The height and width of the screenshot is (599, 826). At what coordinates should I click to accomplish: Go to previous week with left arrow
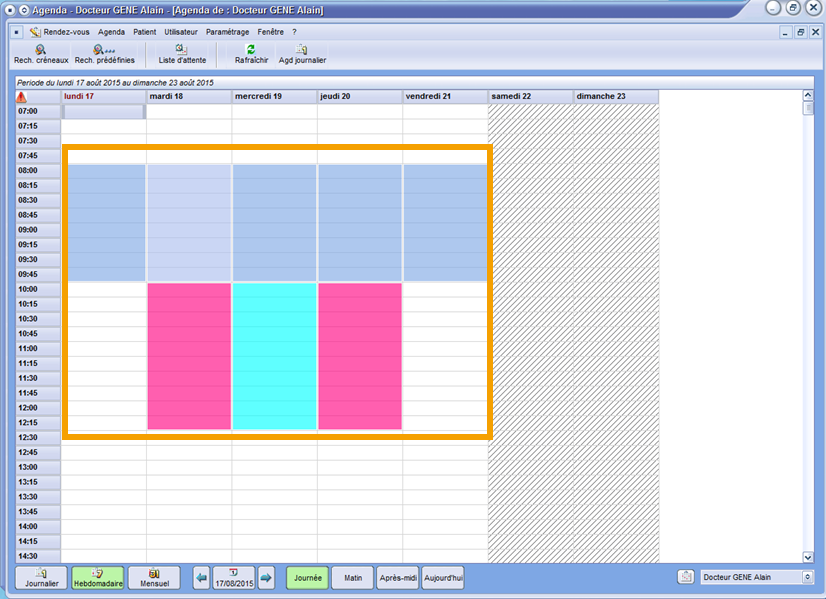(202, 578)
